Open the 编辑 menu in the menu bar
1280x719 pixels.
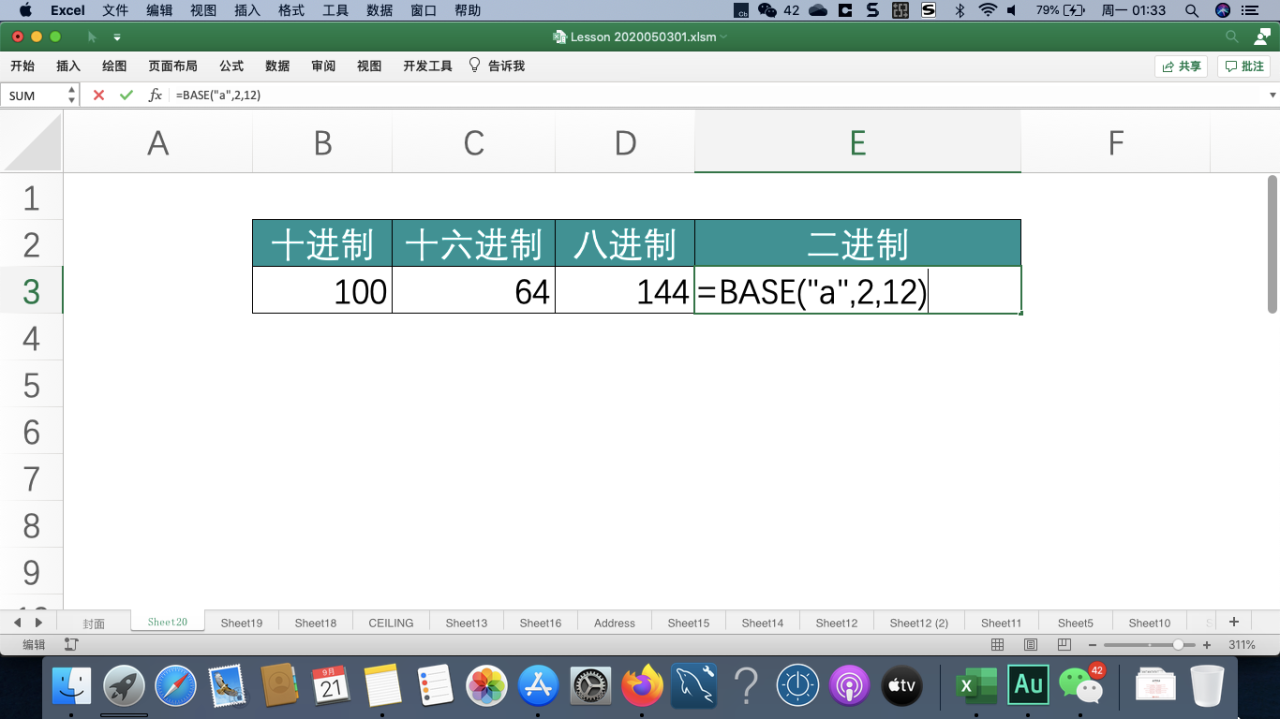(x=159, y=10)
